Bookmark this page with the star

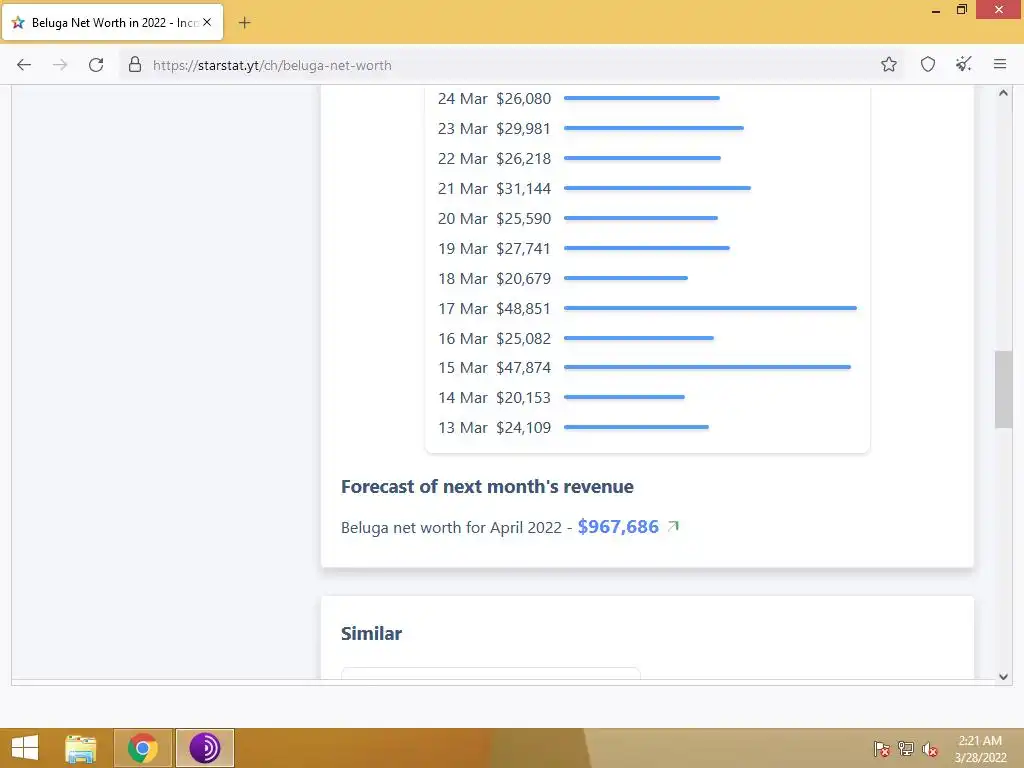889,64
